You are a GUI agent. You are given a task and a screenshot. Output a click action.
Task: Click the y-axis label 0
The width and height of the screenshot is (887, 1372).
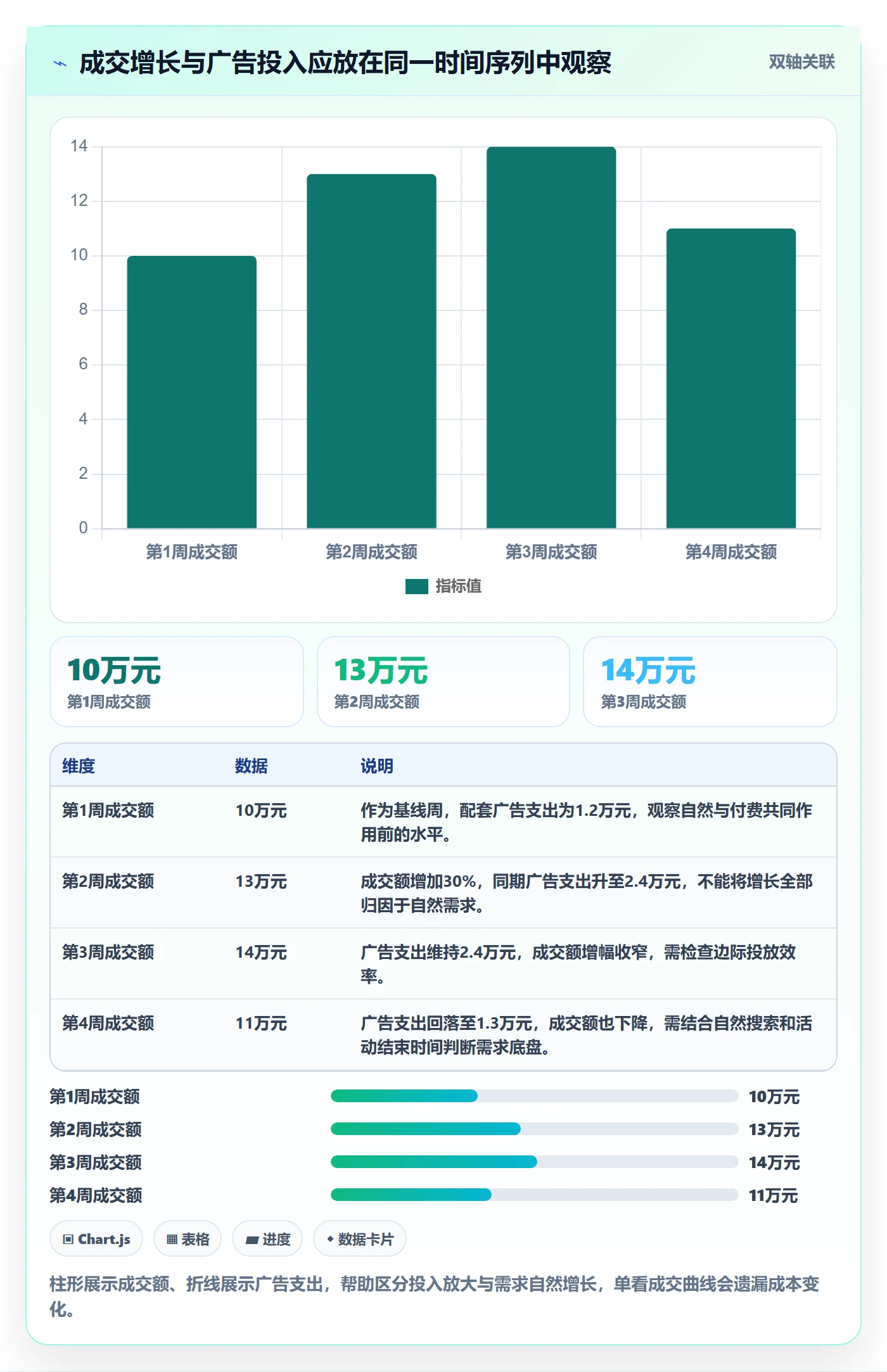coord(83,528)
